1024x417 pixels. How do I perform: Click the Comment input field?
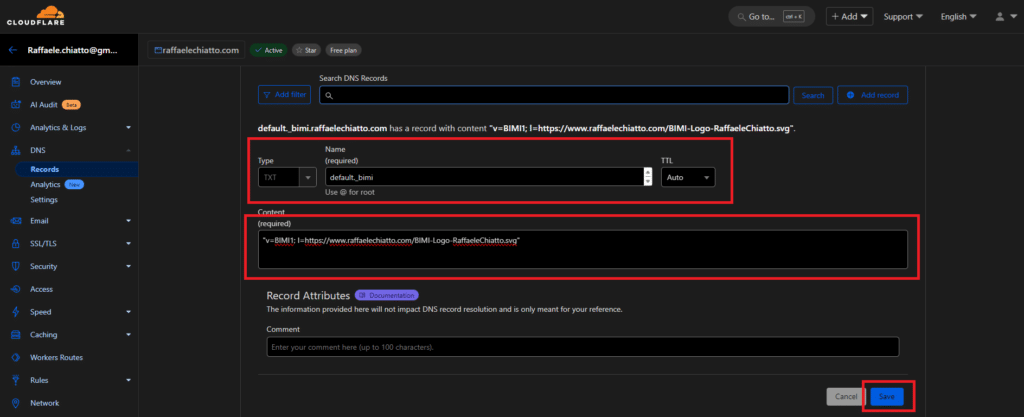(x=583, y=347)
